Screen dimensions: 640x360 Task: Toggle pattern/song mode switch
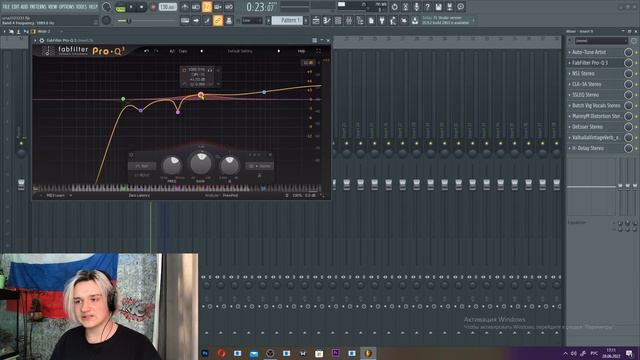click(120, 7)
